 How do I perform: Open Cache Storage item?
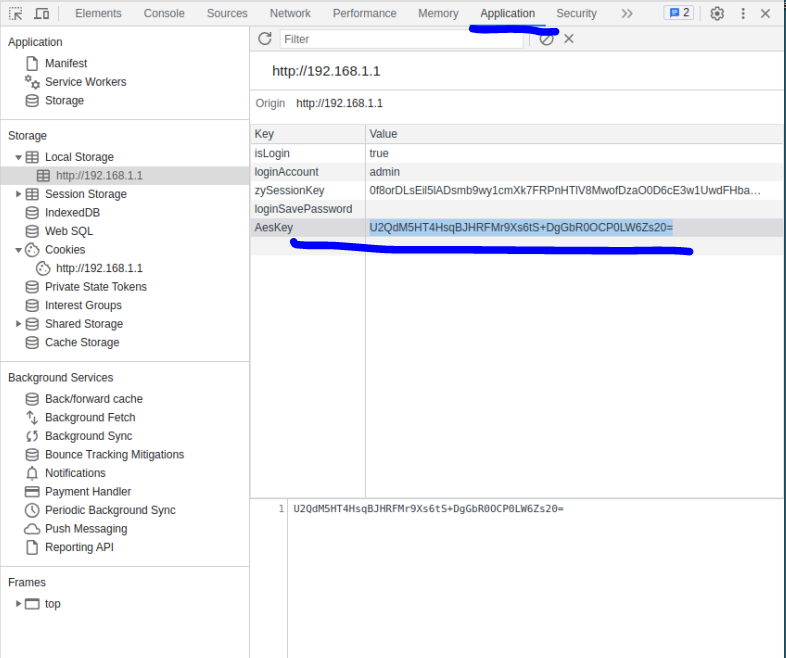coord(82,342)
